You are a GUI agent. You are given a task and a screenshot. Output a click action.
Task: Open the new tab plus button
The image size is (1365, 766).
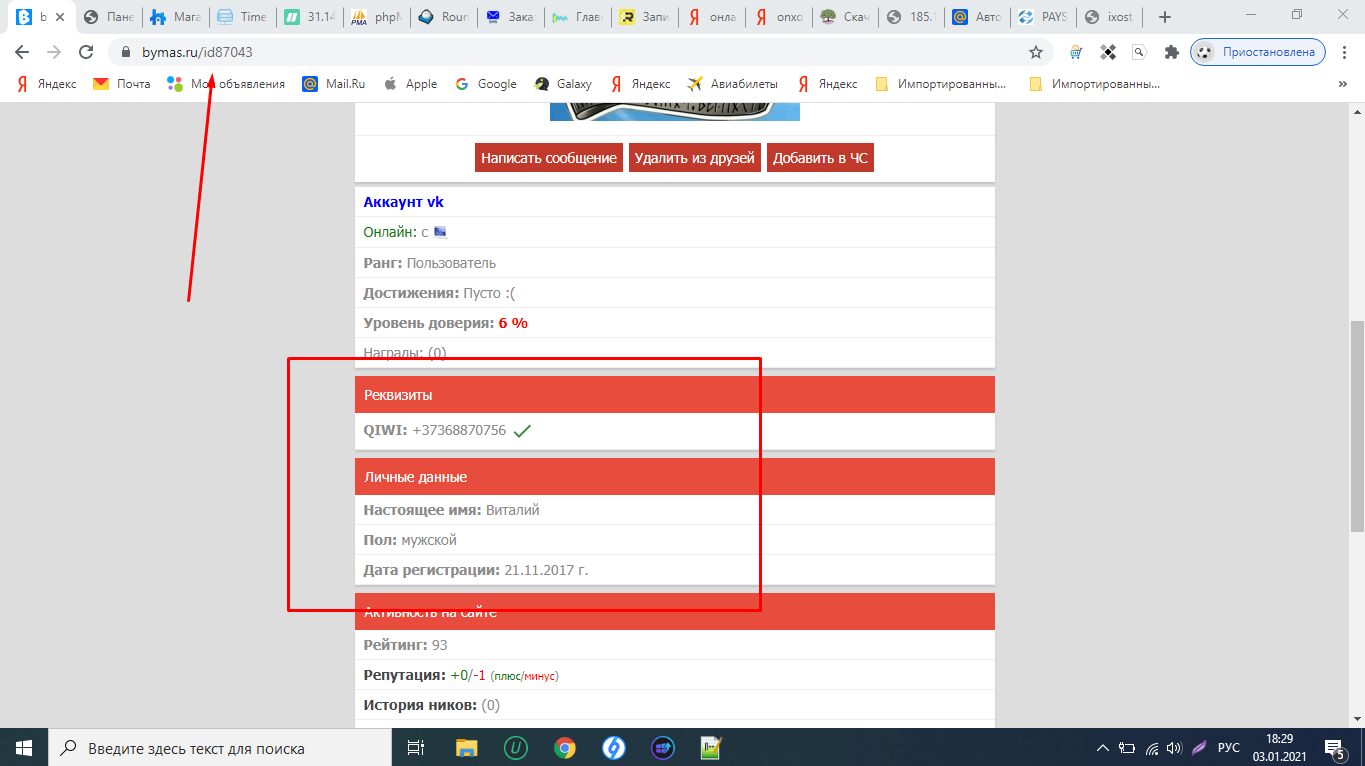[x=1164, y=17]
